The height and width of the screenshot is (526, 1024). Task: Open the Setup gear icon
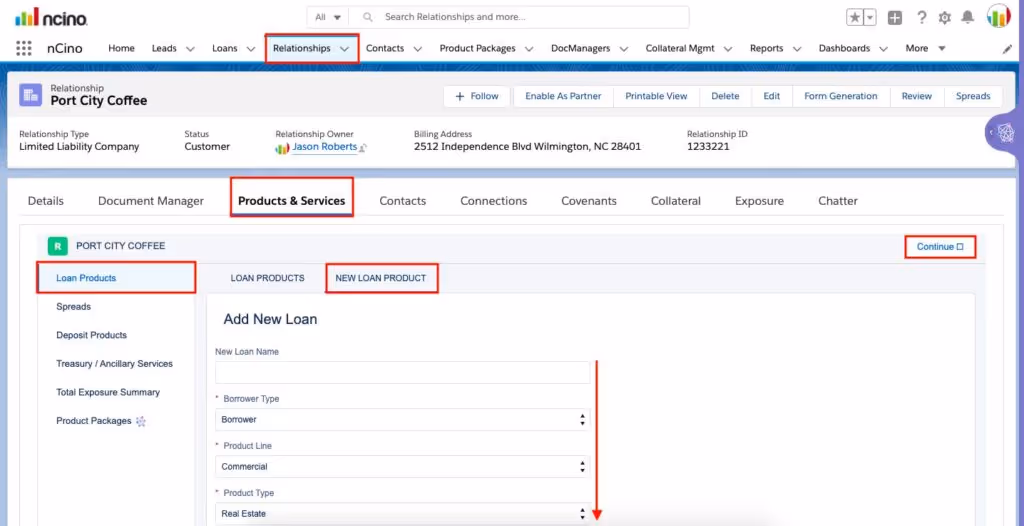[x=944, y=18]
